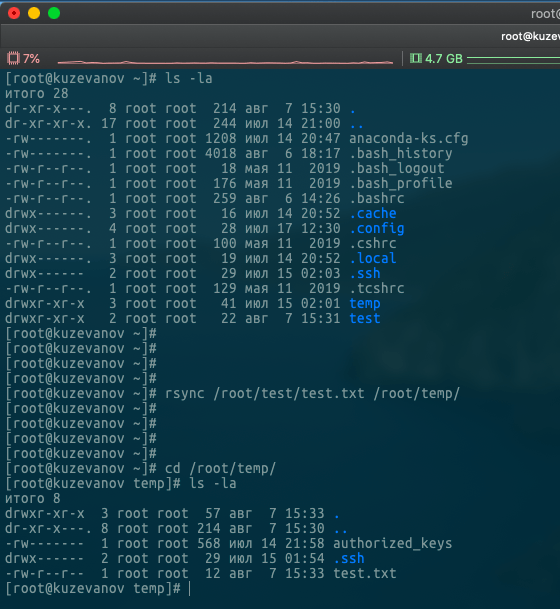This screenshot has width=560, height=609.
Task: Click the test.txt entry in temp listing
Action: [x=365, y=573]
